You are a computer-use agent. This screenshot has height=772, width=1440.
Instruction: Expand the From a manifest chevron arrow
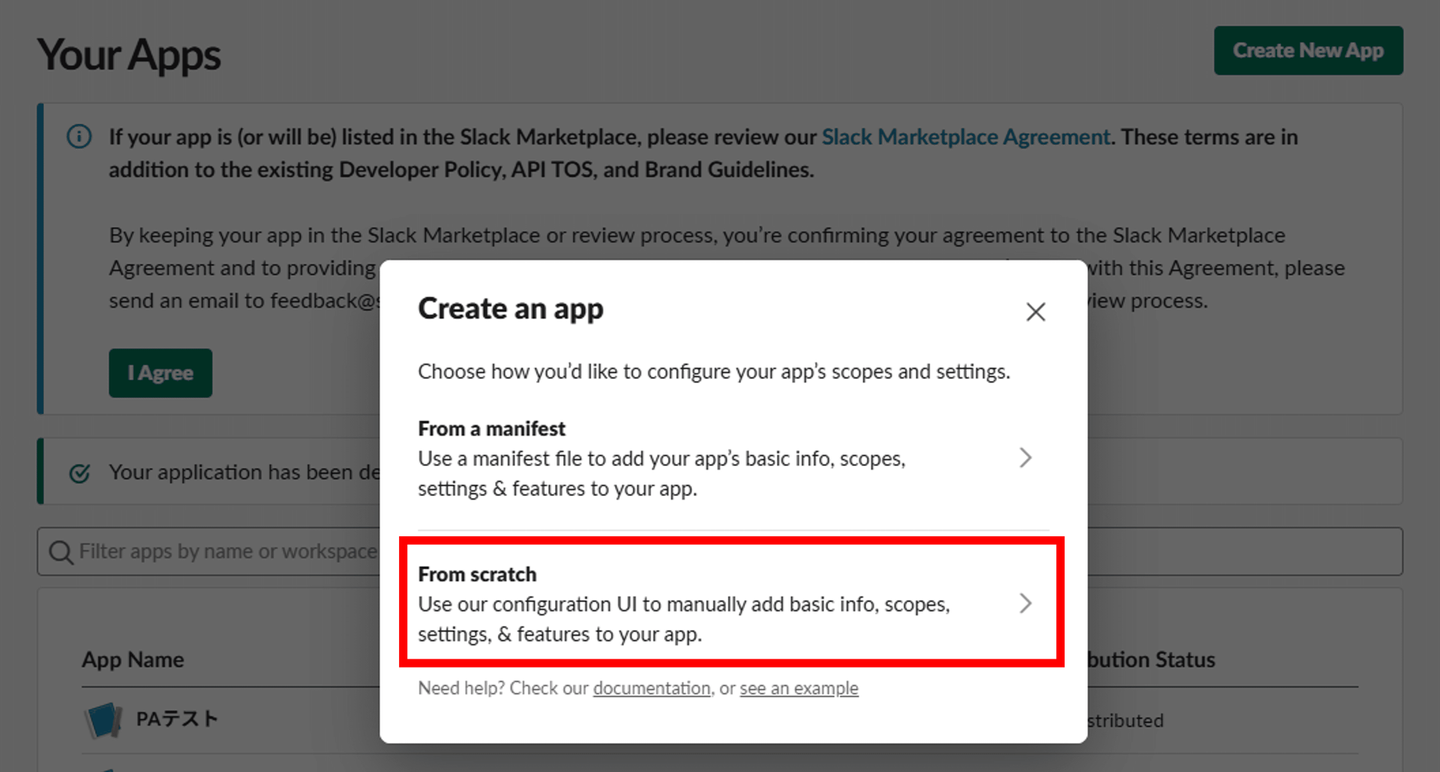point(1025,458)
